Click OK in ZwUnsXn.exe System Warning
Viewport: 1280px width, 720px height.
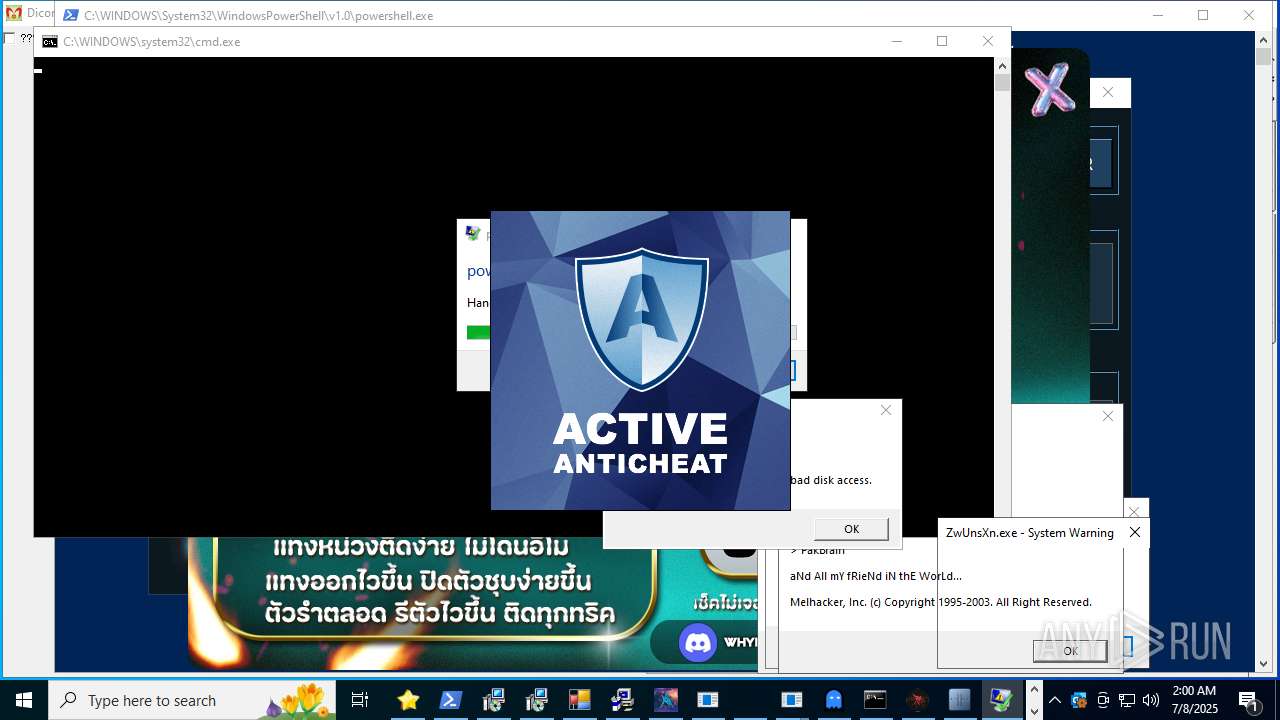pyautogui.click(x=1070, y=651)
